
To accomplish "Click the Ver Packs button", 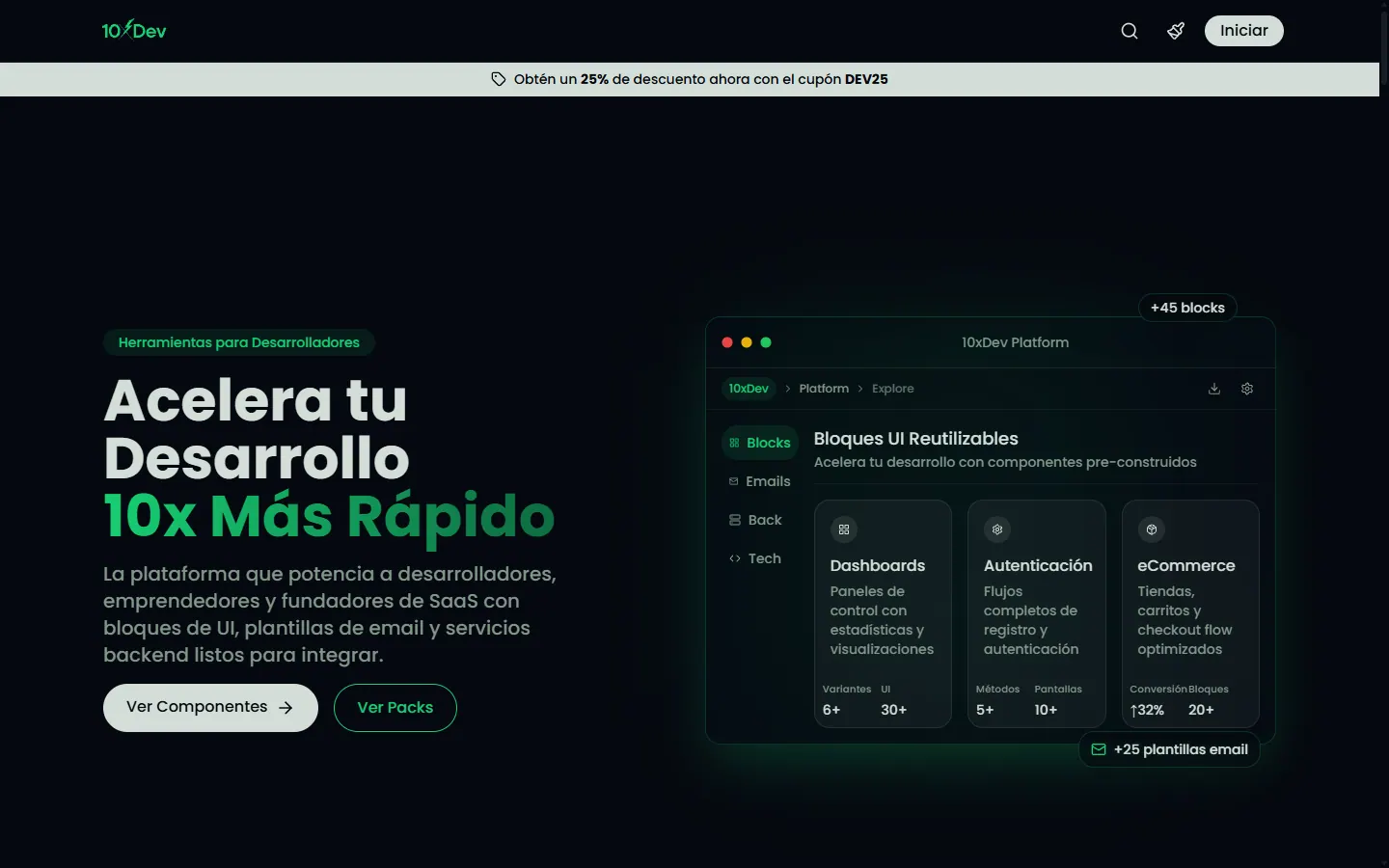I will pyautogui.click(x=395, y=708).
